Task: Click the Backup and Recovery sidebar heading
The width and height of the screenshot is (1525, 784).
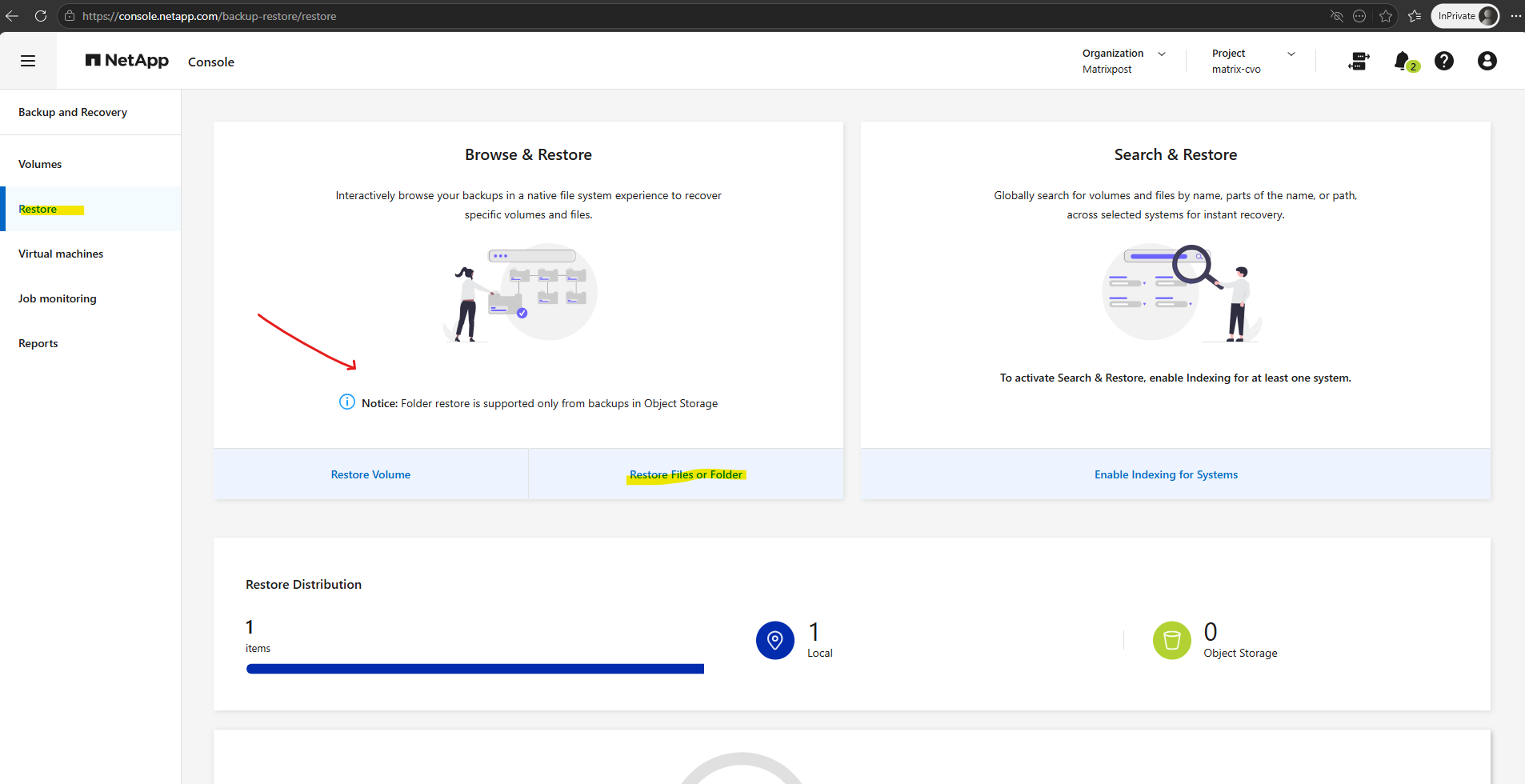Action: click(x=73, y=112)
